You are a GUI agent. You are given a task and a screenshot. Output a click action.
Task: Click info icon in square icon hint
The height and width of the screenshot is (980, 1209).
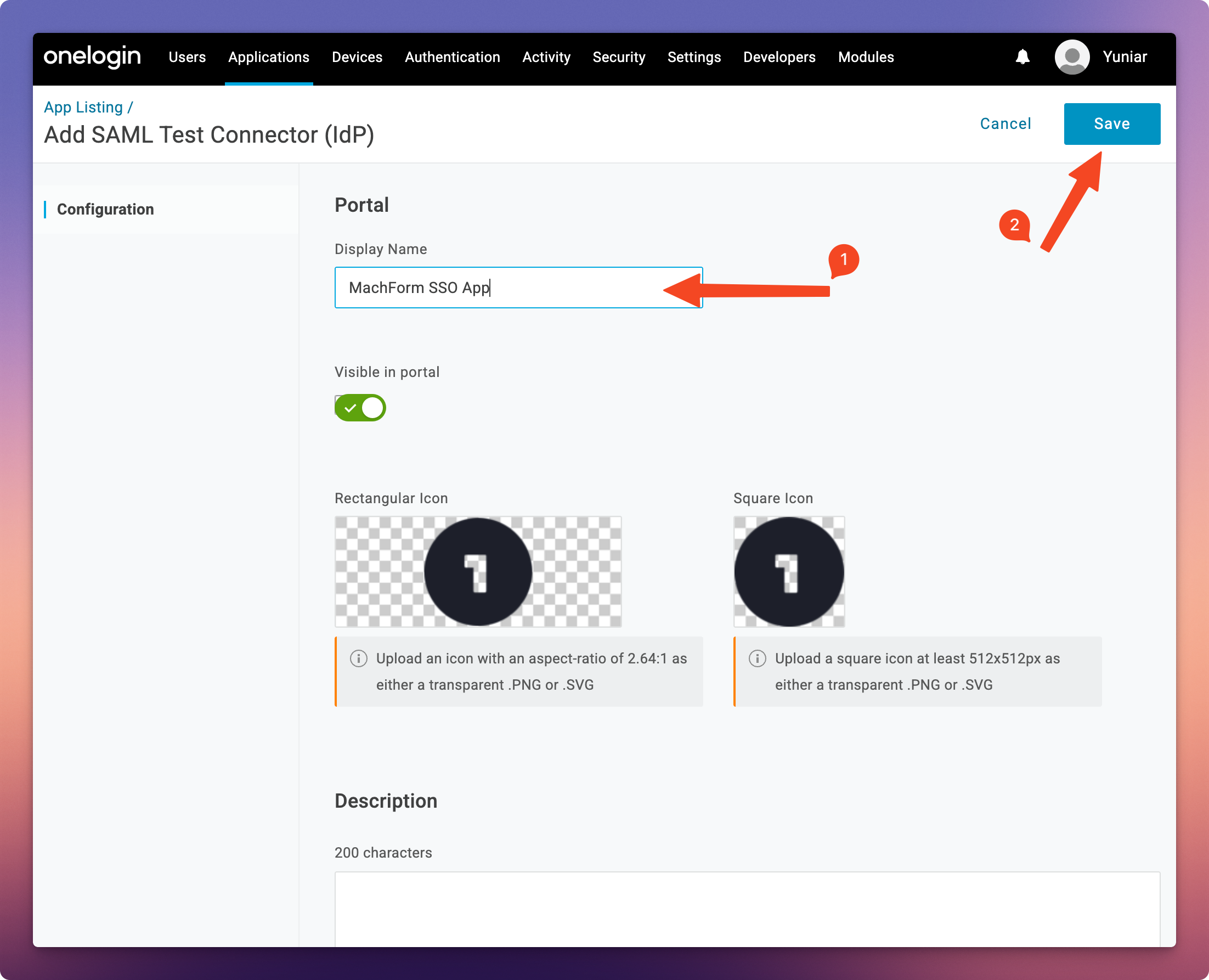(x=757, y=658)
